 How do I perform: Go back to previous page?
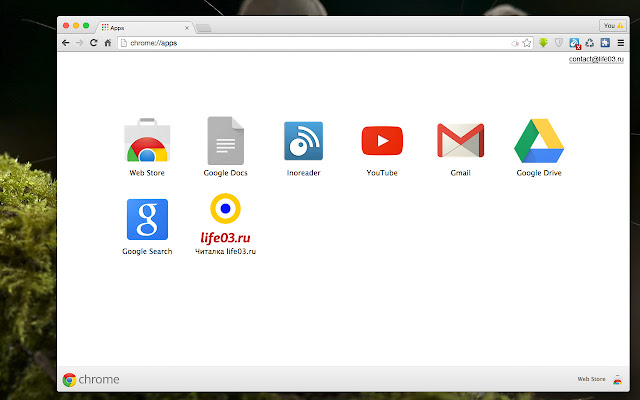(65, 43)
